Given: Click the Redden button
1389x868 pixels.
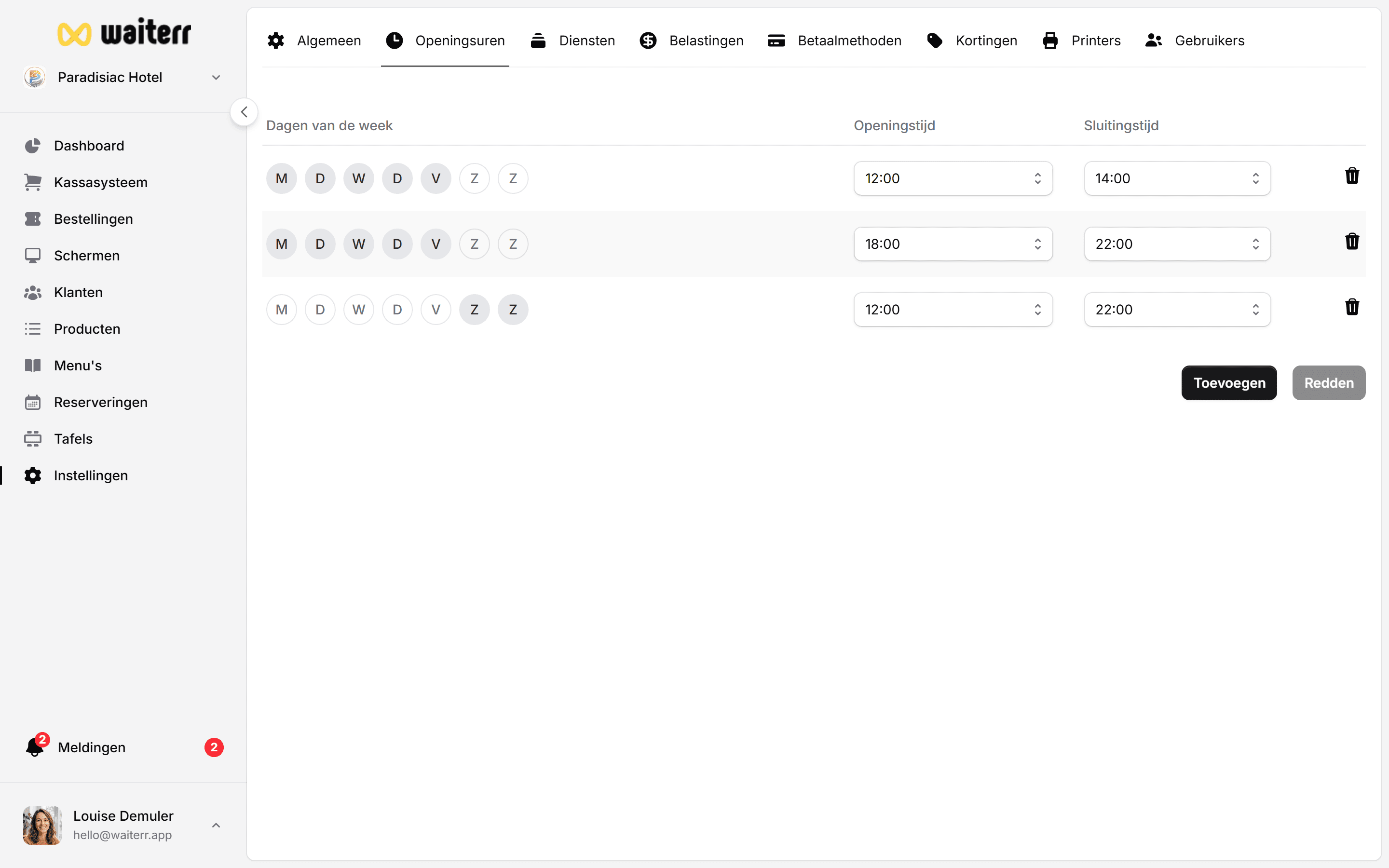Looking at the screenshot, I should click(1329, 383).
